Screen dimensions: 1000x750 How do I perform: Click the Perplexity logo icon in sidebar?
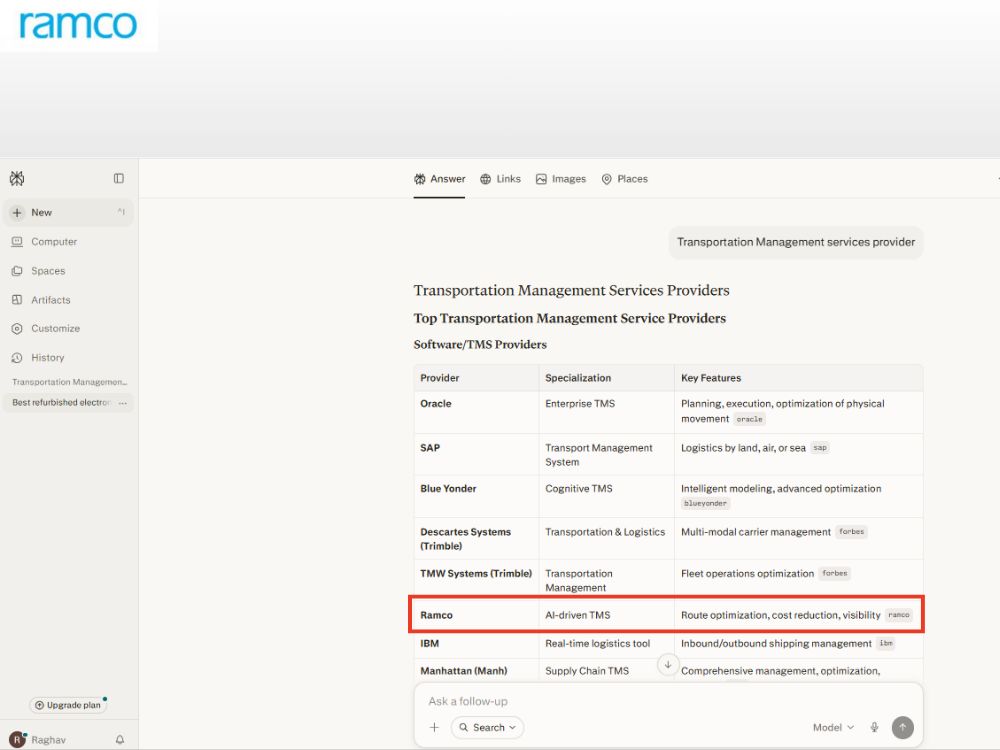(x=17, y=179)
